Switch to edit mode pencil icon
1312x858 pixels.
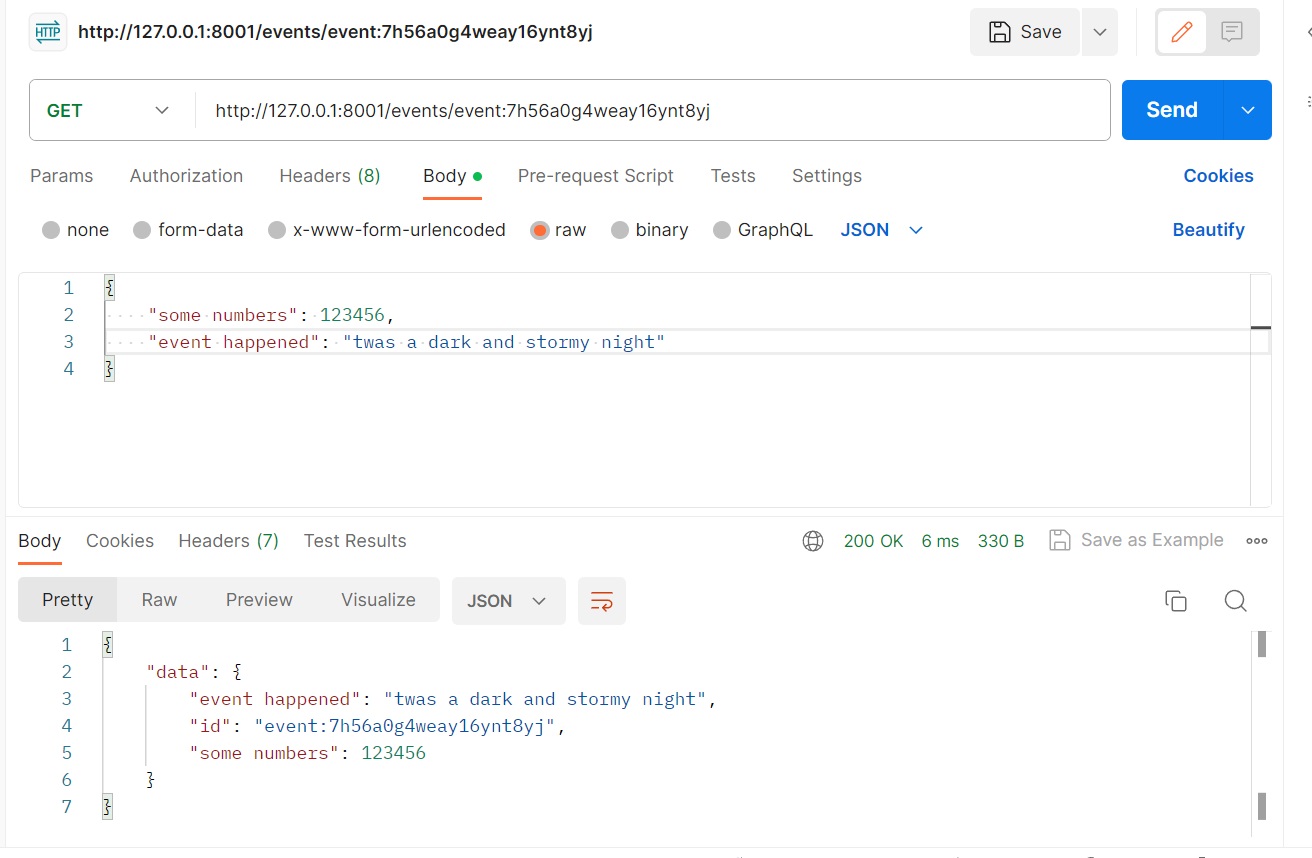pos(1182,32)
